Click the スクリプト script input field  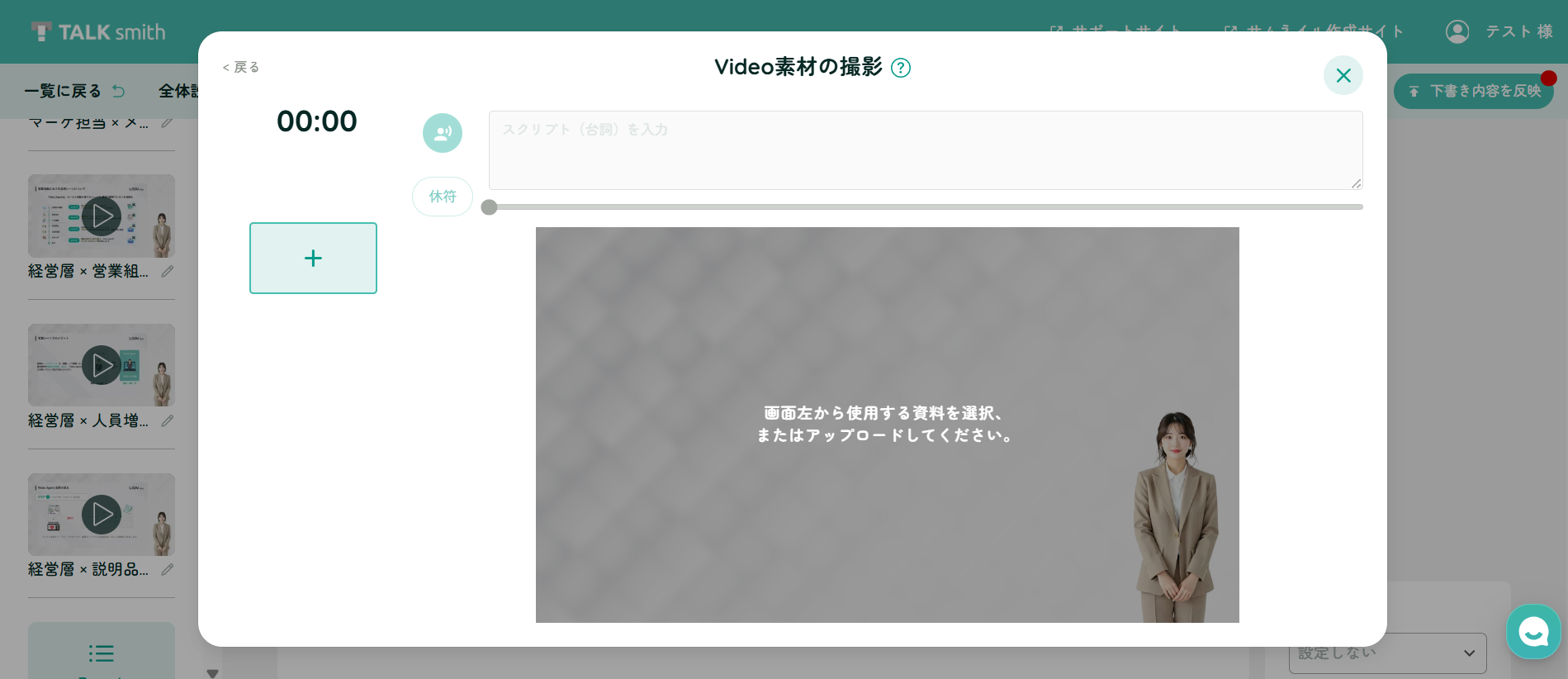tap(926, 150)
